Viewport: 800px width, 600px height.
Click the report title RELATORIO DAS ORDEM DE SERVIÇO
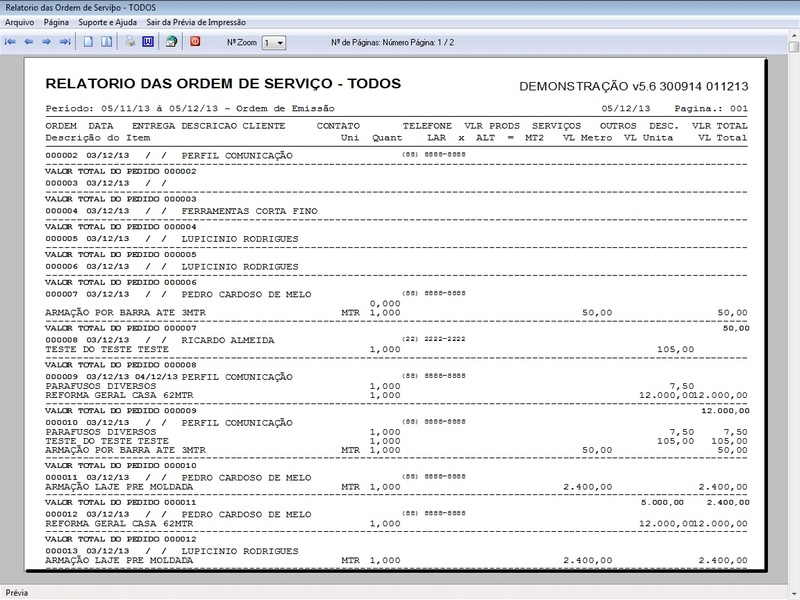pos(223,84)
